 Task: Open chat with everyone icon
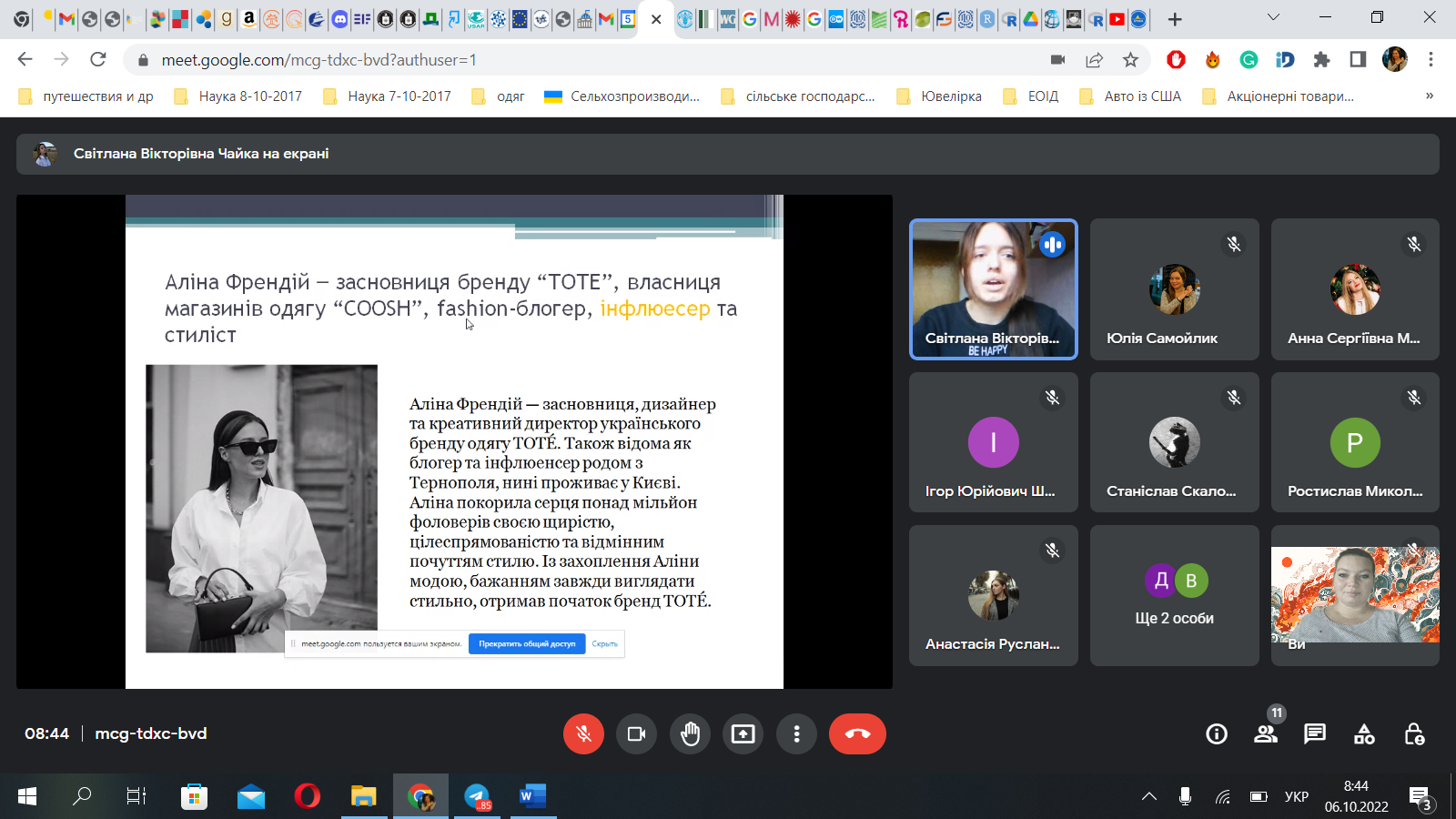pyautogui.click(x=1315, y=733)
